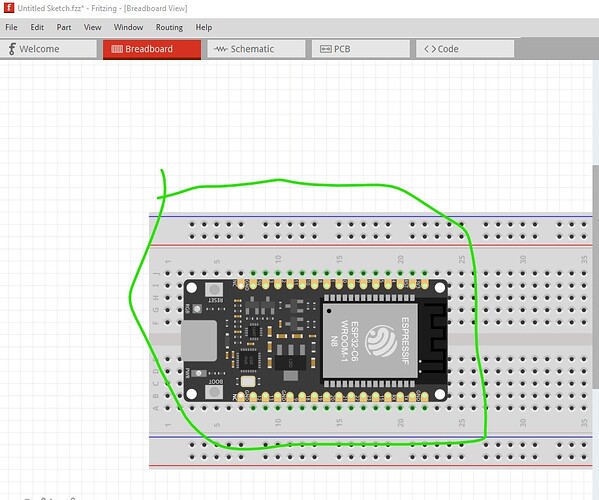Screen dimensions: 599x500
Task: Click the RESET button on the ESP32 board
Action: click(x=214, y=290)
